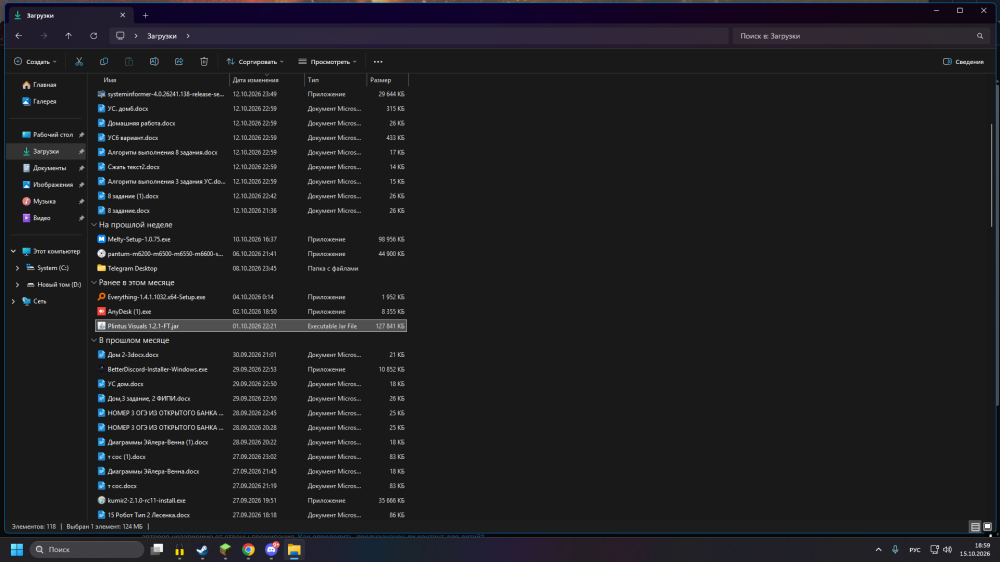Screen dimensions: 1000x562
Task: Open the Сортировать dropdown
Action: tap(254, 62)
